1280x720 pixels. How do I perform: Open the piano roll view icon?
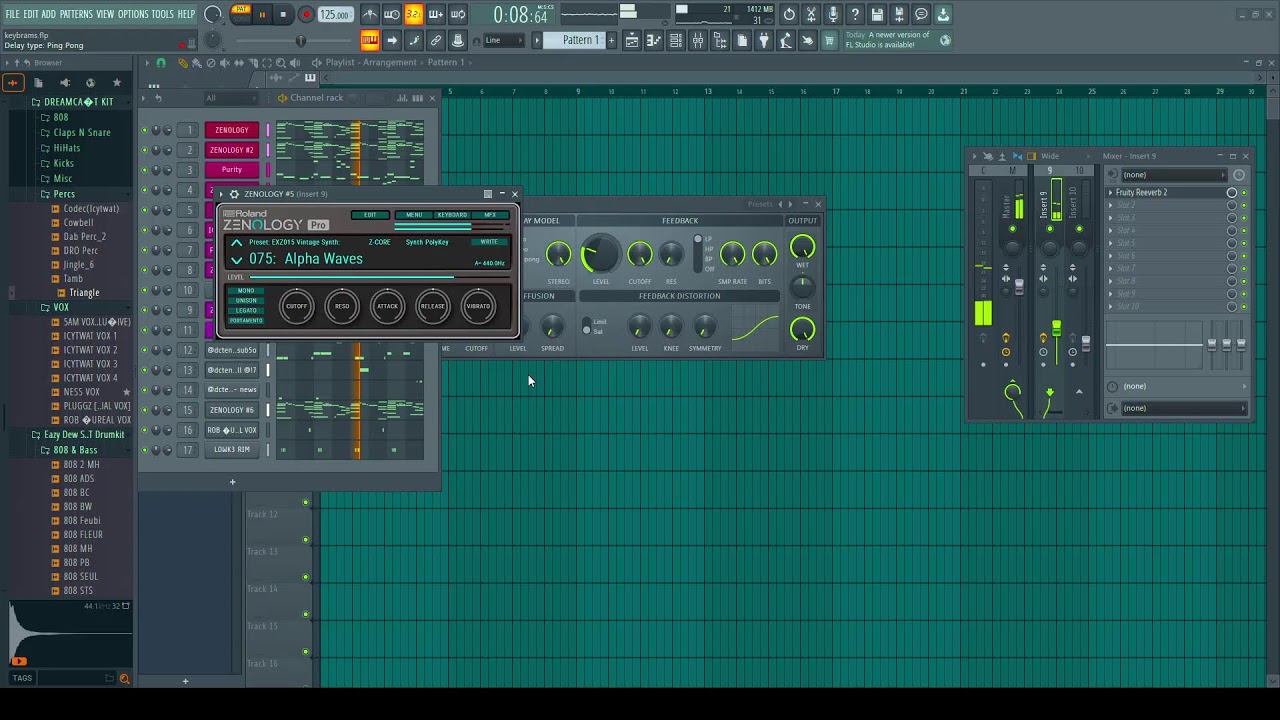pos(654,40)
